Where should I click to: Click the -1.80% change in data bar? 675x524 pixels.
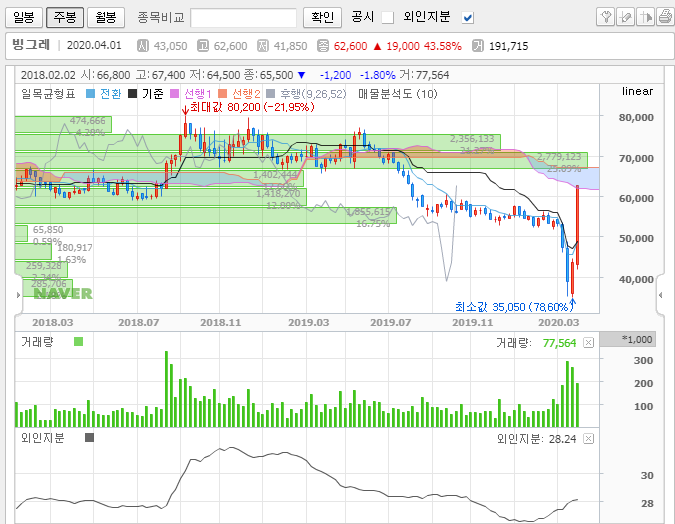[378, 75]
